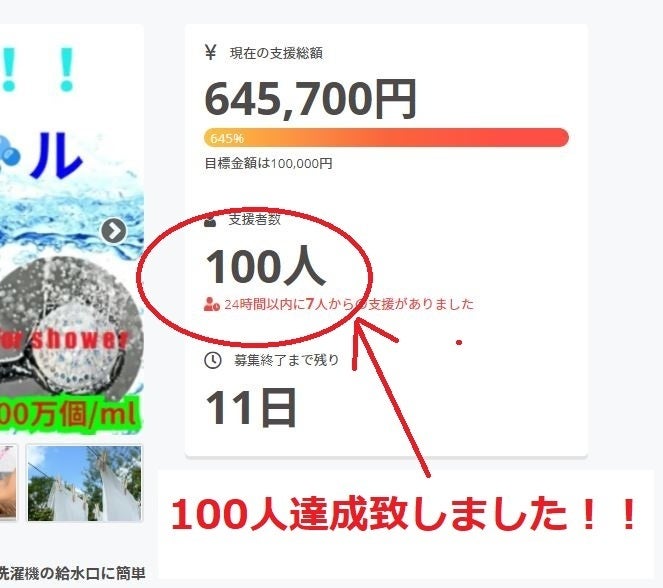Click the green 万個/ml banner in image
Image resolution: width=663 pixels, height=588 pixels.
[70, 414]
